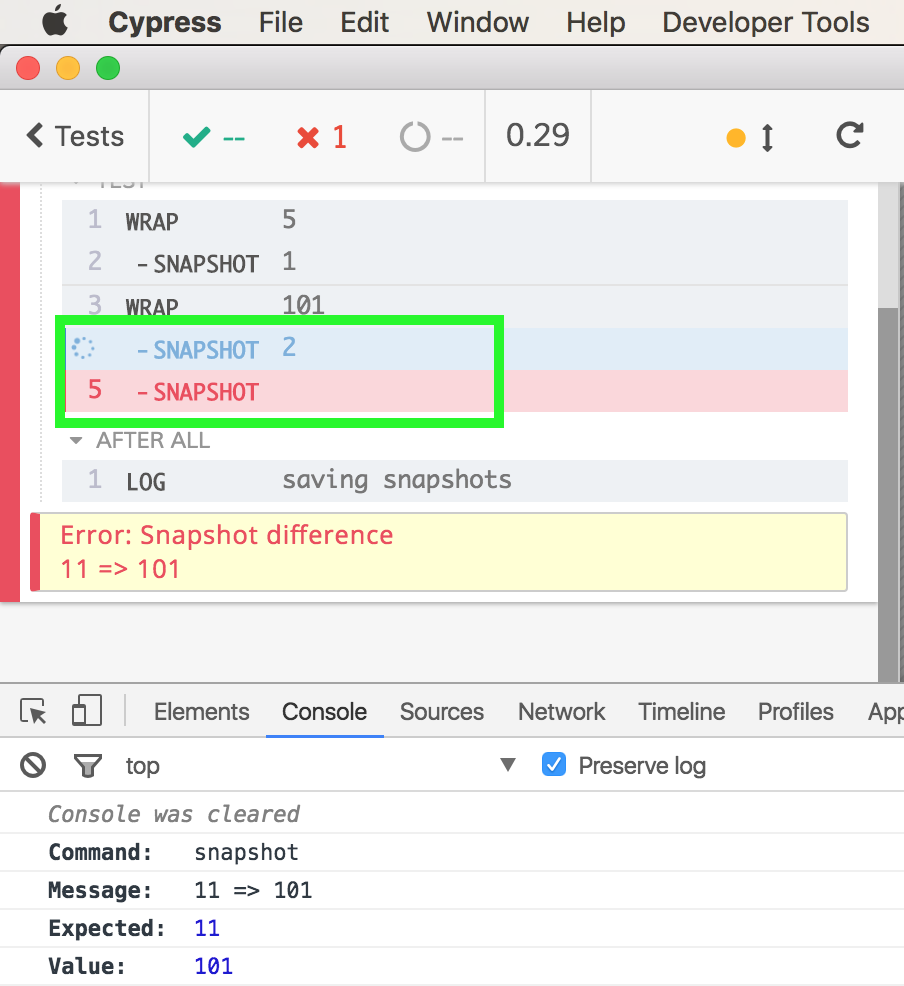
Task: Open the console filter funnel icon
Action: pyautogui.click(x=87, y=765)
